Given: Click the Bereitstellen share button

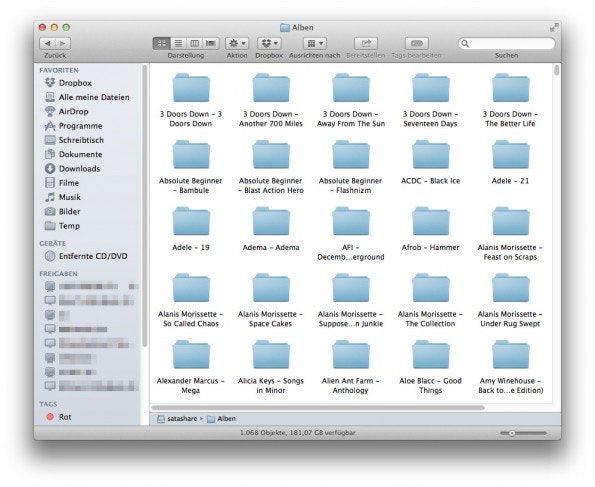Looking at the screenshot, I should click(x=366, y=43).
